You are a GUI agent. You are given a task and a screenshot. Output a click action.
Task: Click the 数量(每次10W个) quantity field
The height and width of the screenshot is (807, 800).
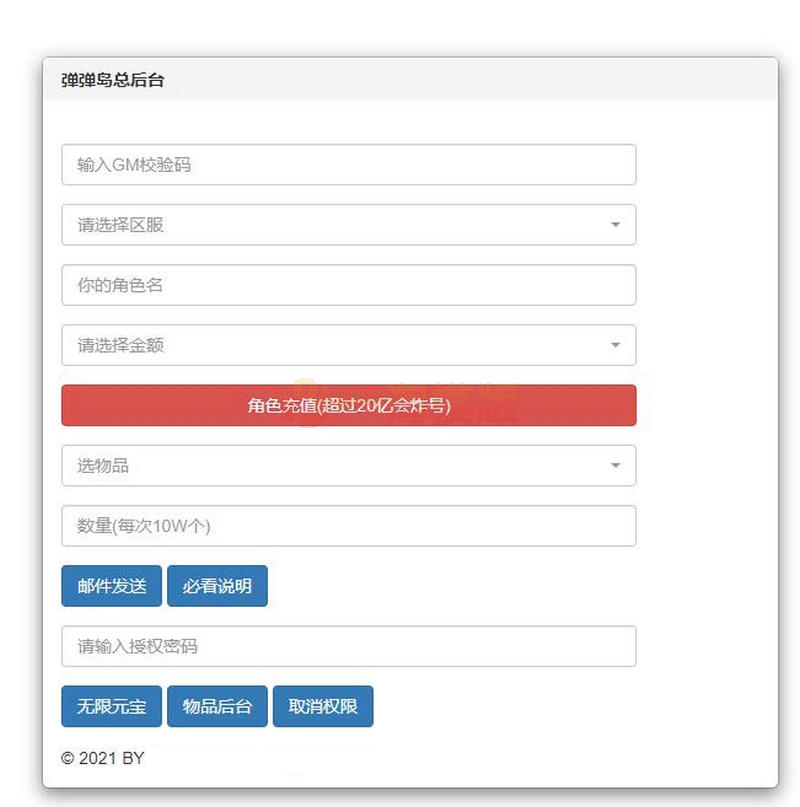pos(348,525)
